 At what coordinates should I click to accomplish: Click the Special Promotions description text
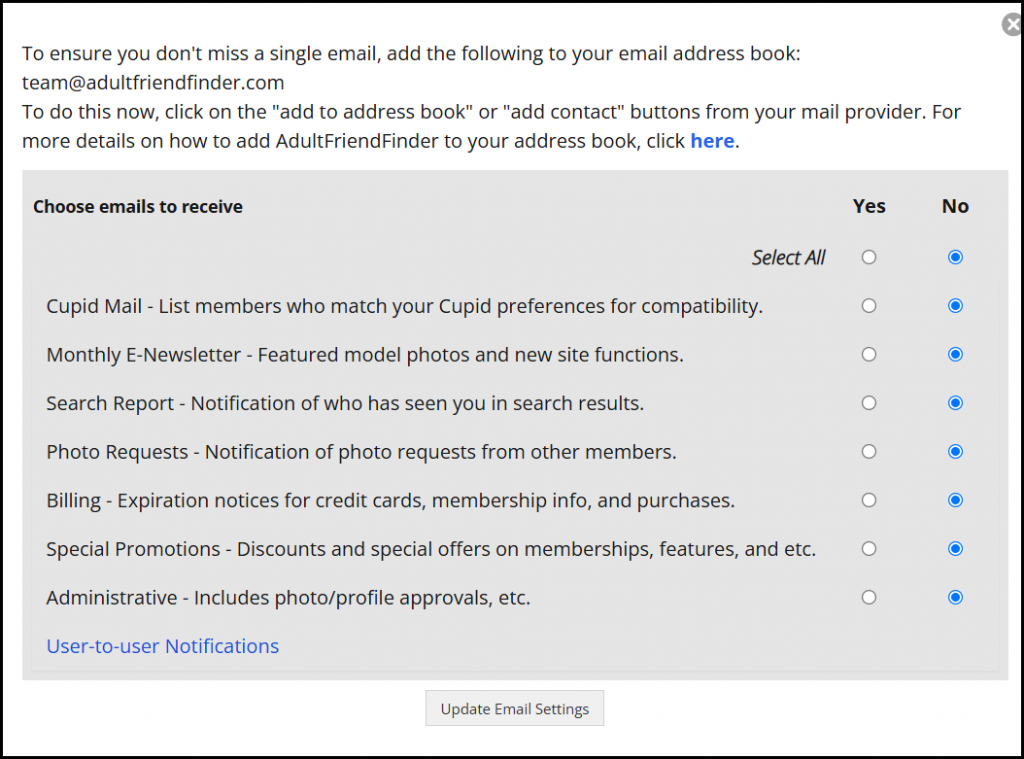point(431,549)
